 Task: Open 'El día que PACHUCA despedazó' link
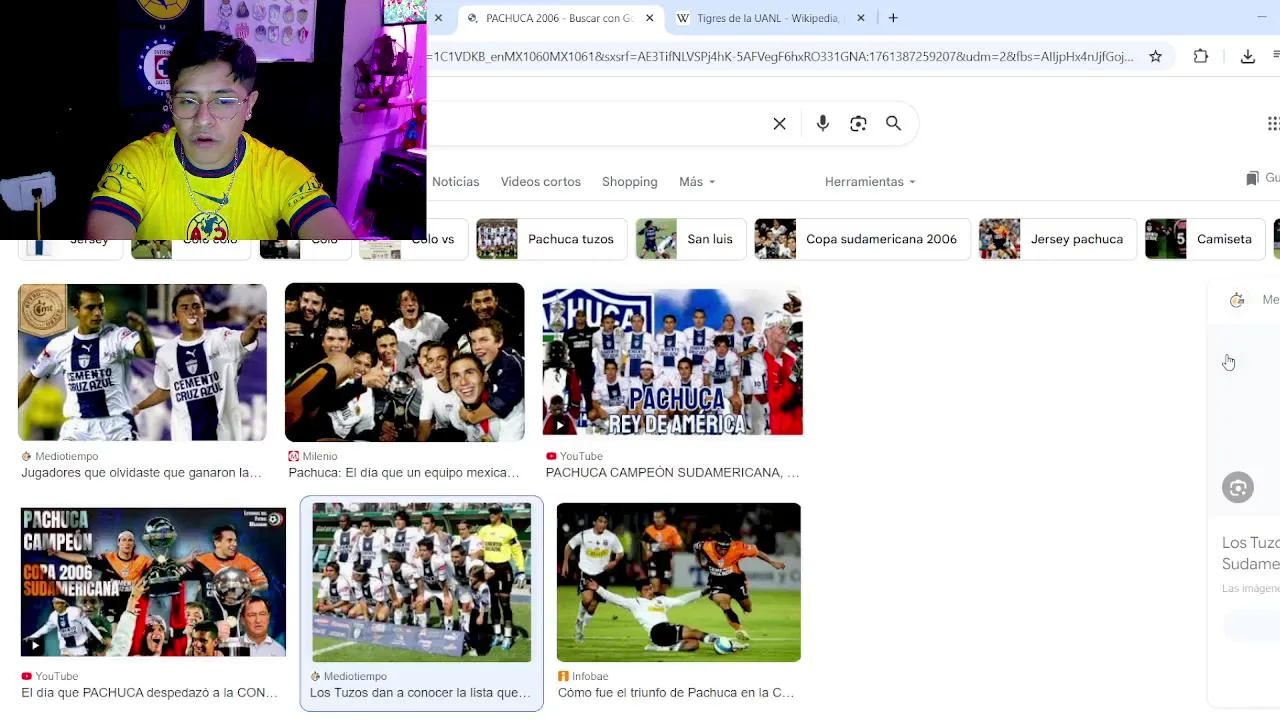(149, 693)
